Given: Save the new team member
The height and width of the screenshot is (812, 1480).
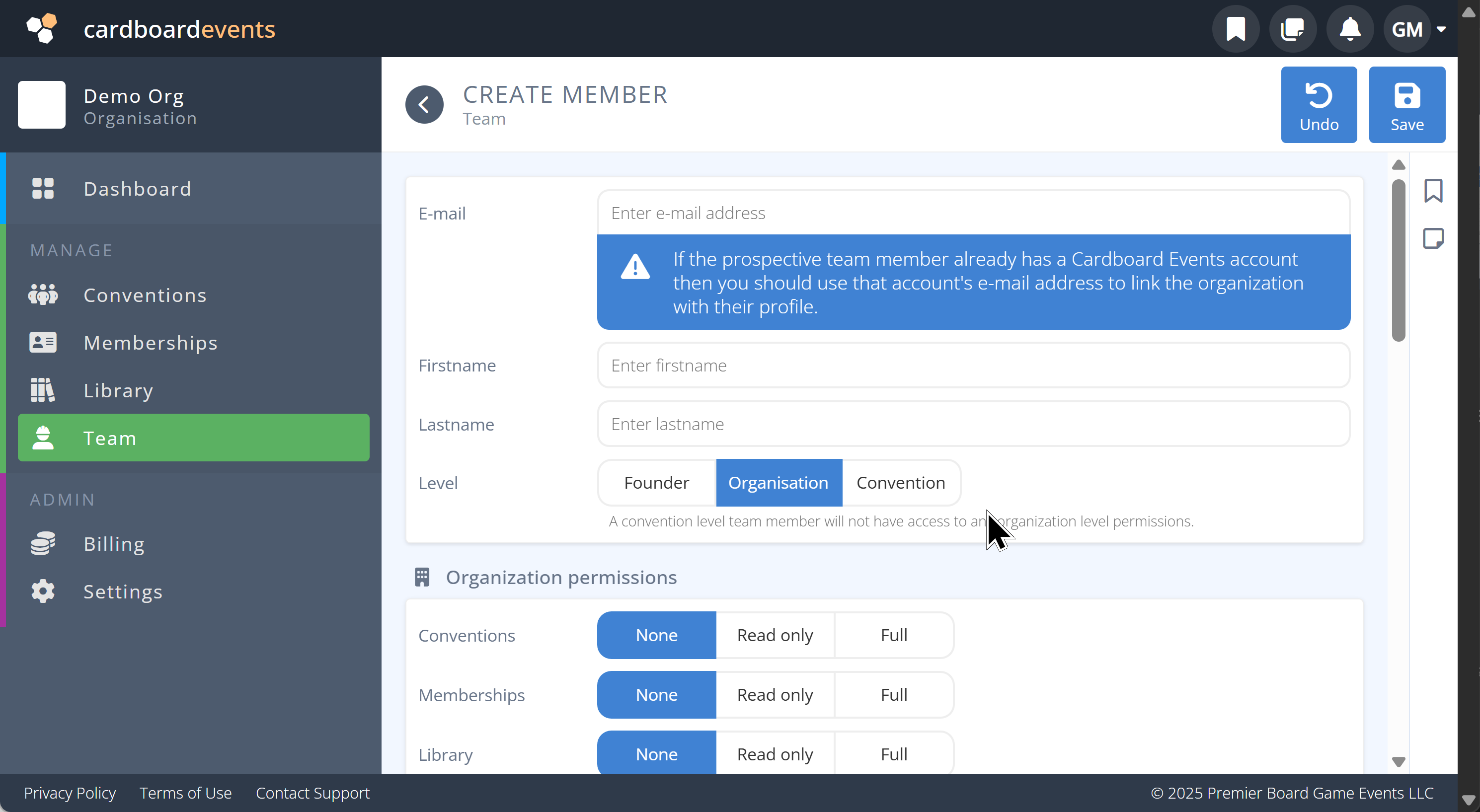Looking at the screenshot, I should 1406,104.
